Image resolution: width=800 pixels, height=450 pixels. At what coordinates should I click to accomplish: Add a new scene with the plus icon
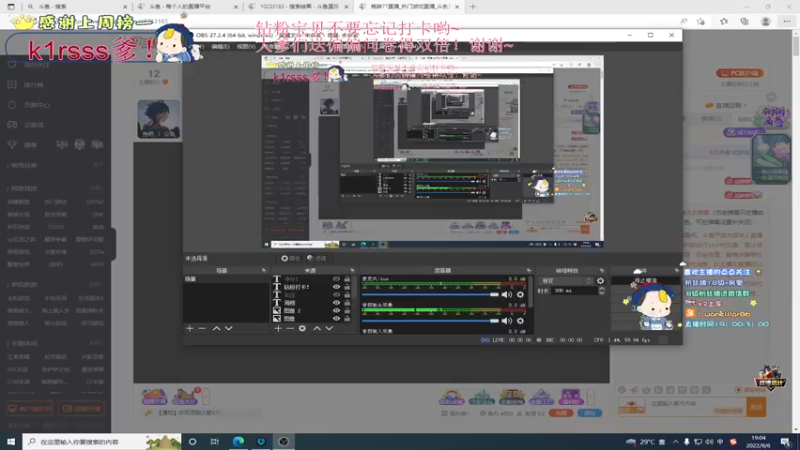click(x=190, y=329)
